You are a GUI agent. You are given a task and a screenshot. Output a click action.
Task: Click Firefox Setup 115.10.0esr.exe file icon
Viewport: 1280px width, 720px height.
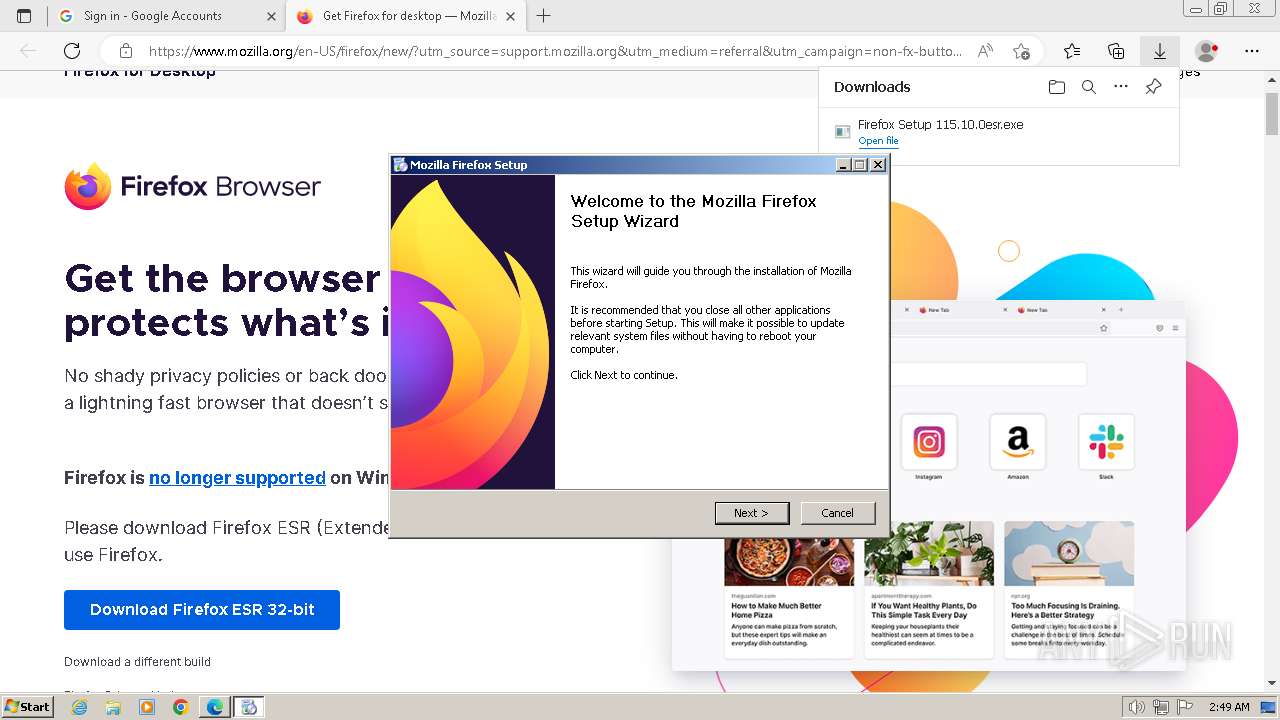click(842, 132)
